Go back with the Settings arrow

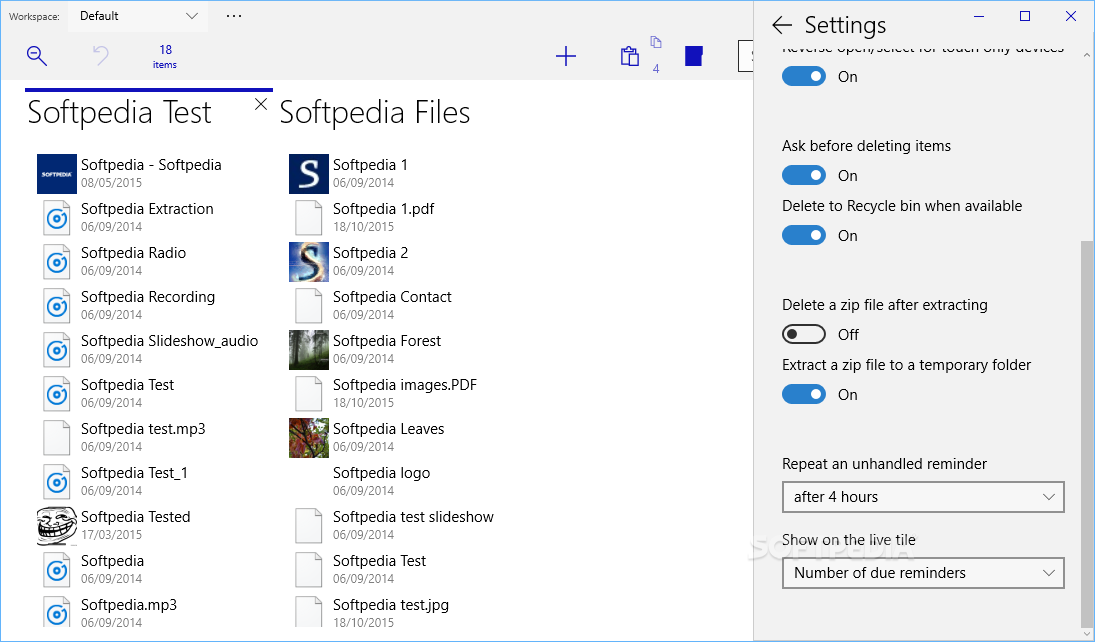pyautogui.click(x=781, y=25)
